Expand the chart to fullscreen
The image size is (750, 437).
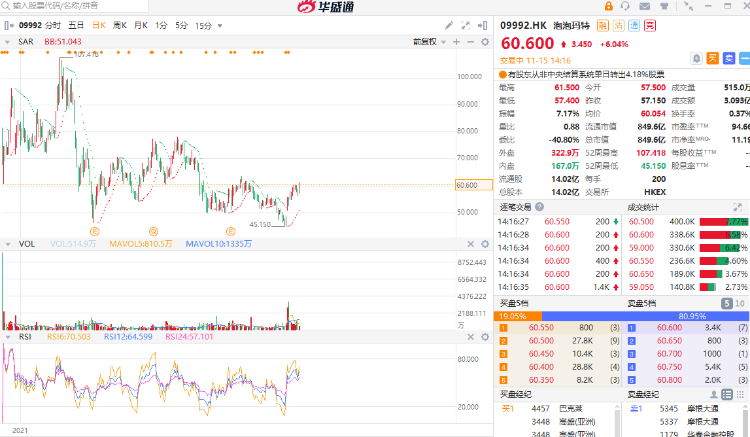465,25
